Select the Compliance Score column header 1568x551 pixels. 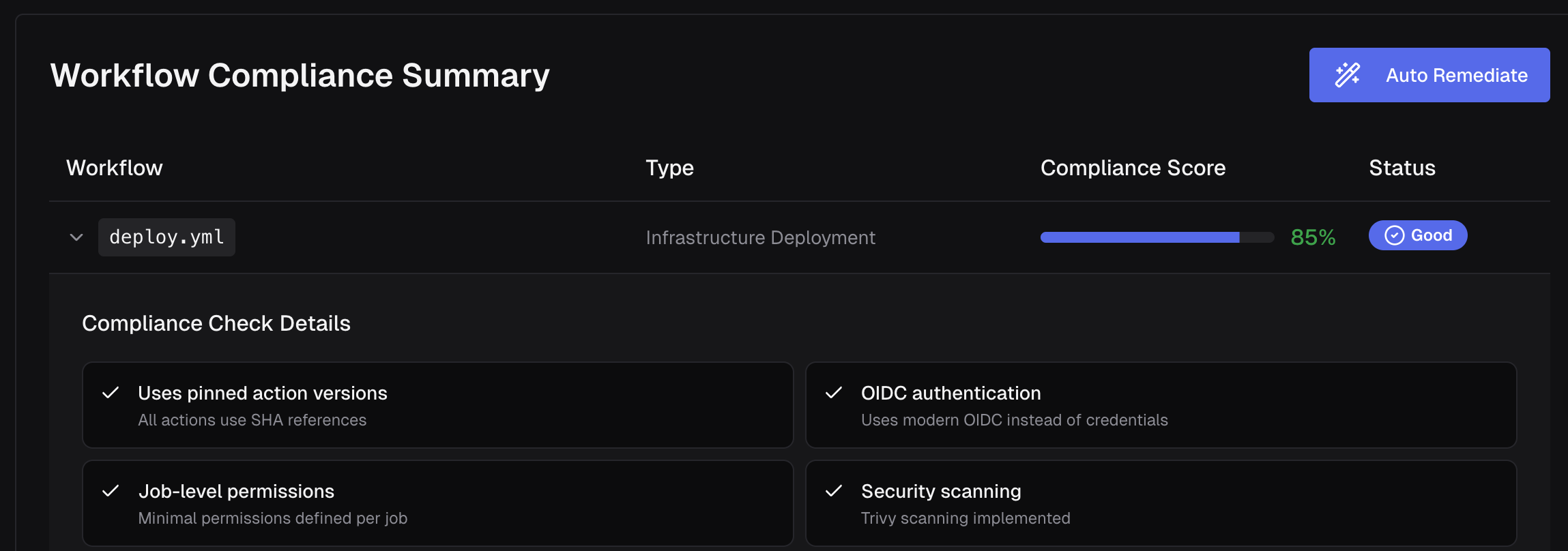click(x=1133, y=168)
